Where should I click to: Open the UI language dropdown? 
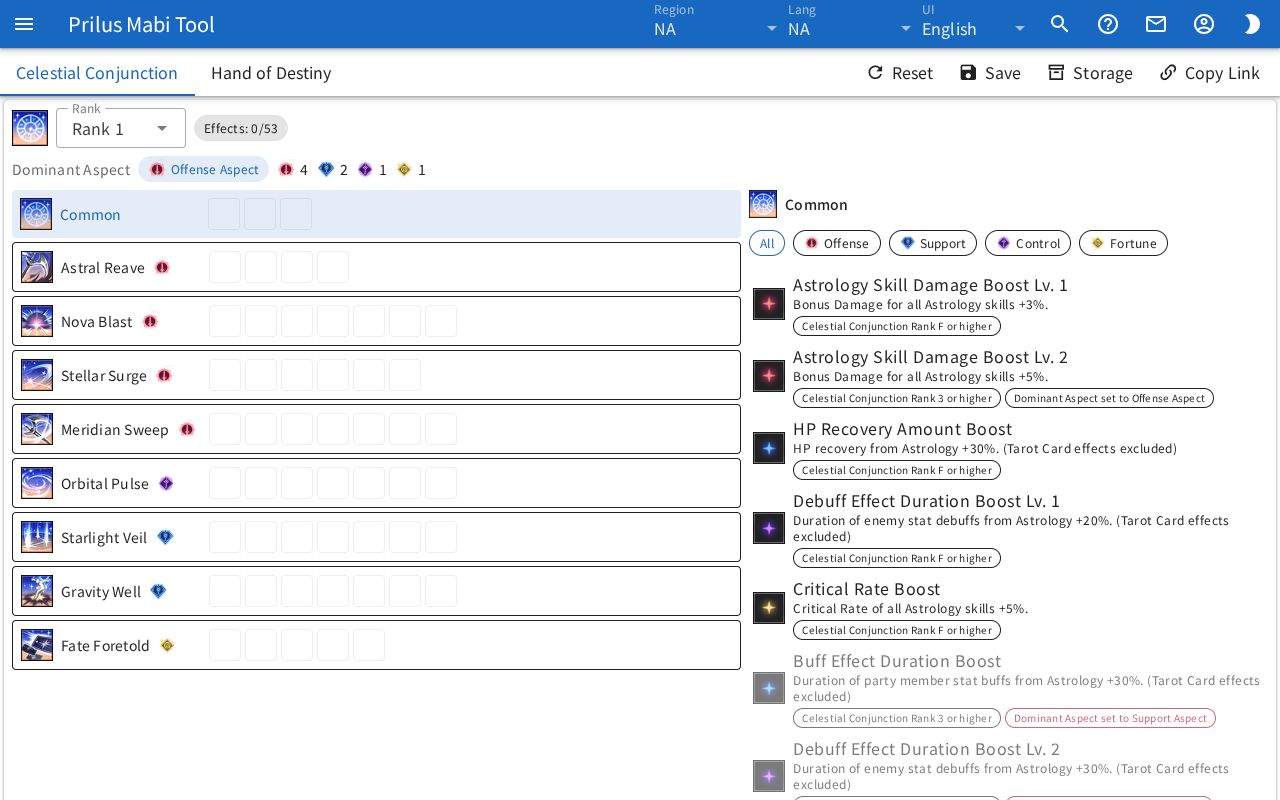point(975,24)
